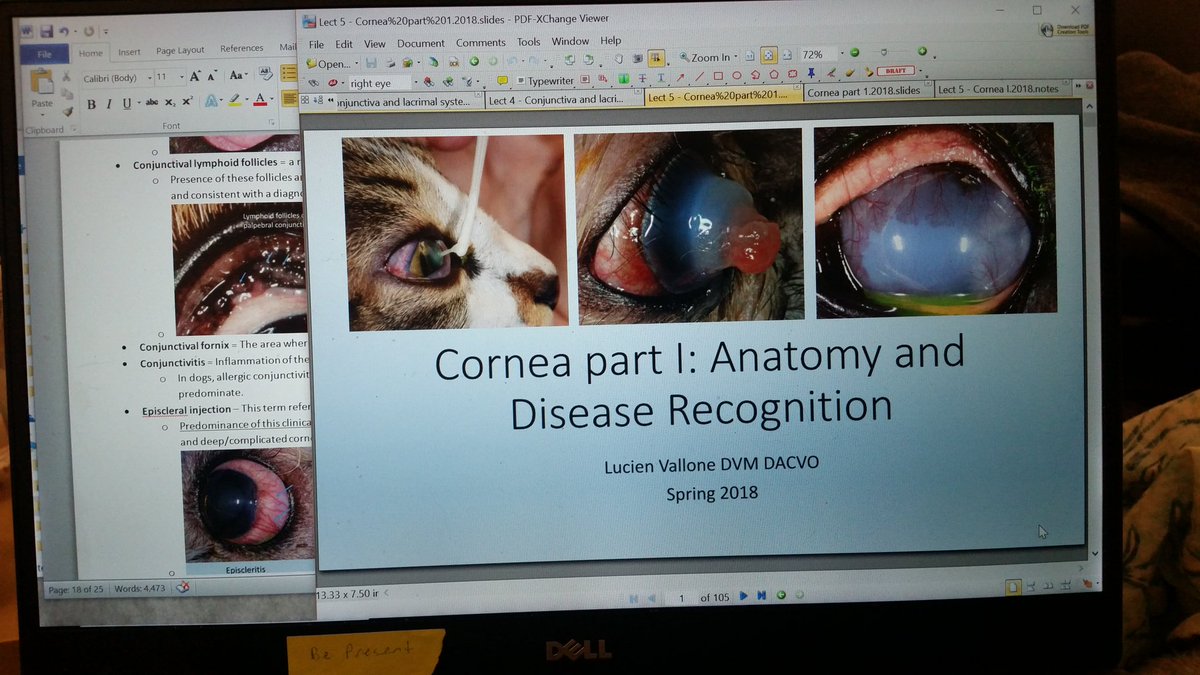Apply red font color in Word

[x=260, y=101]
